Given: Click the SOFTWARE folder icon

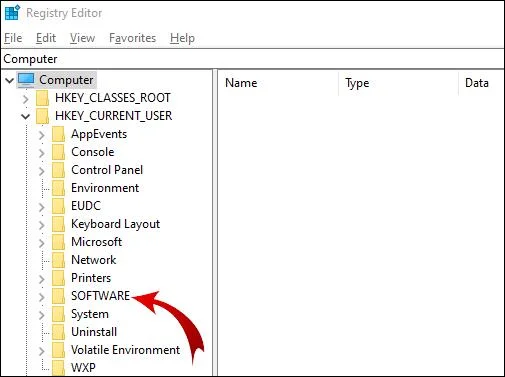Looking at the screenshot, I should point(59,296).
